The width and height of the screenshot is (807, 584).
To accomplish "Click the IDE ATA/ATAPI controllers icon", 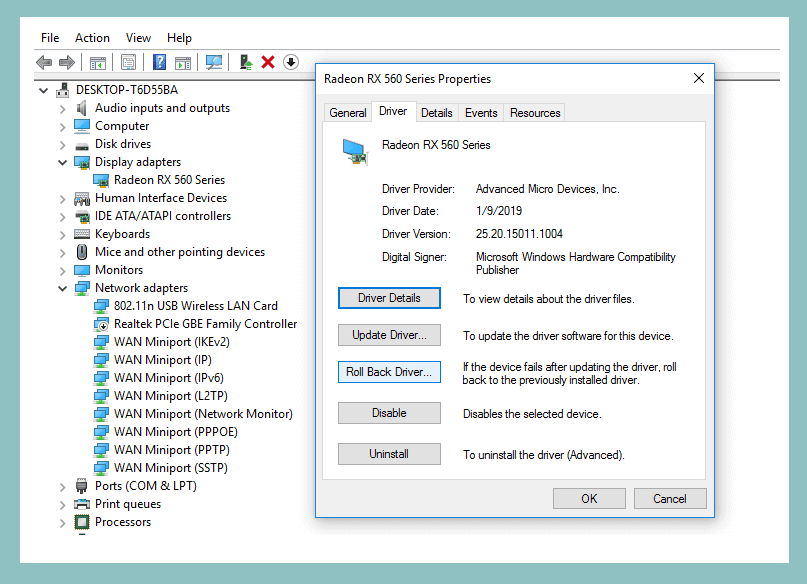I will (x=82, y=216).
